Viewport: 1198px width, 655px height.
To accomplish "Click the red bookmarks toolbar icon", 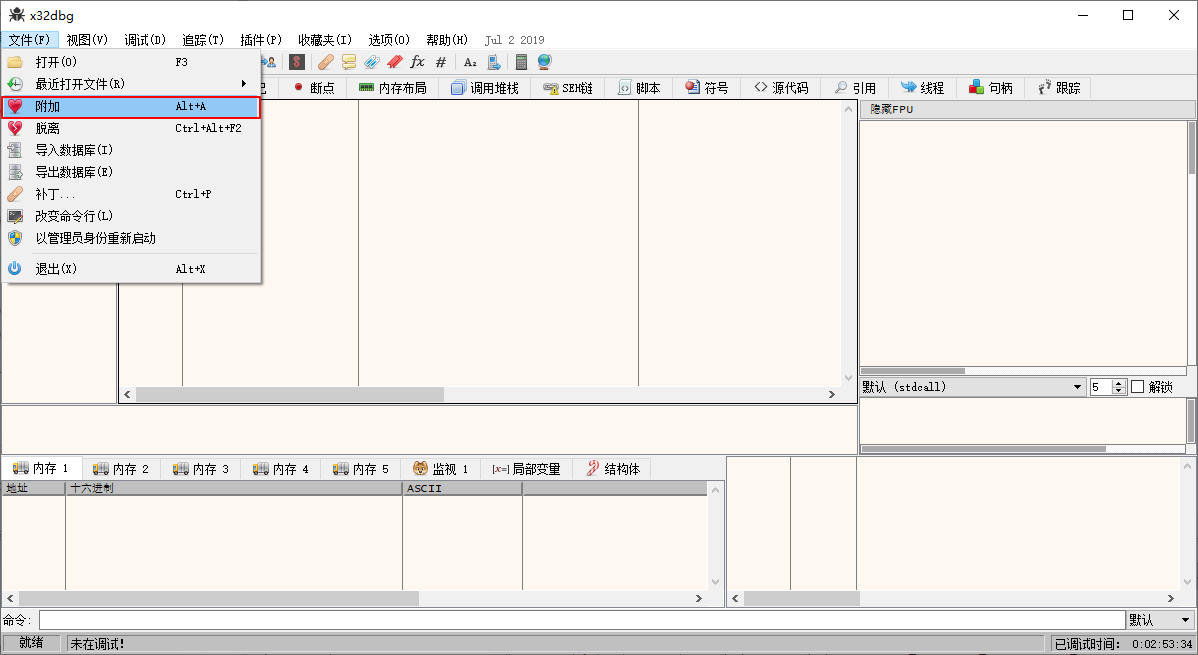I will coord(395,62).
